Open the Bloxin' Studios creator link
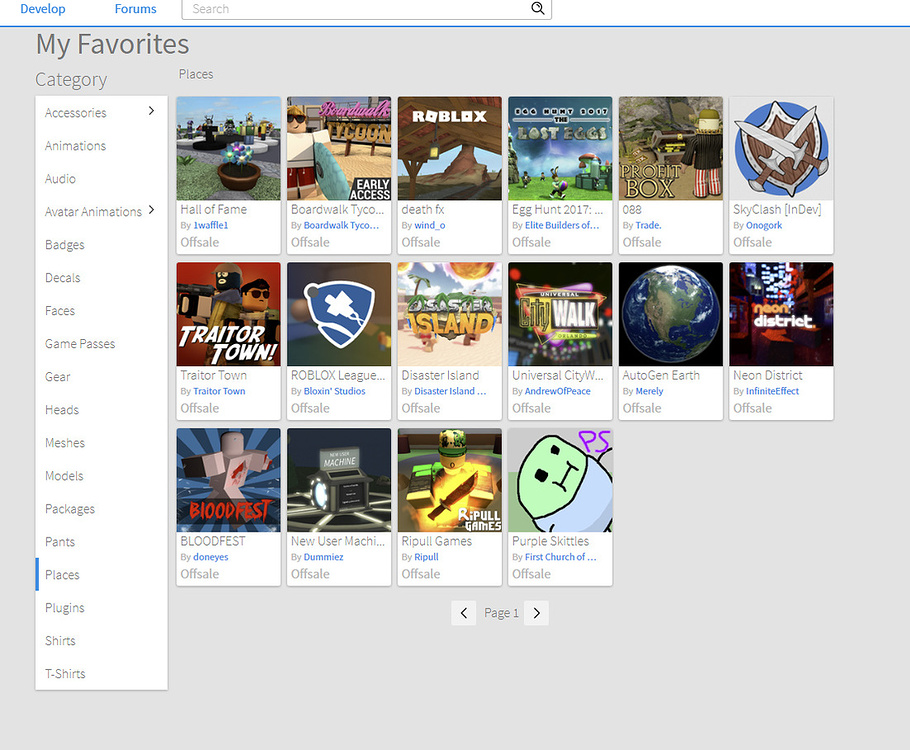Image resolution: width=910 pixels, height=750 pixels. point(334,391)
